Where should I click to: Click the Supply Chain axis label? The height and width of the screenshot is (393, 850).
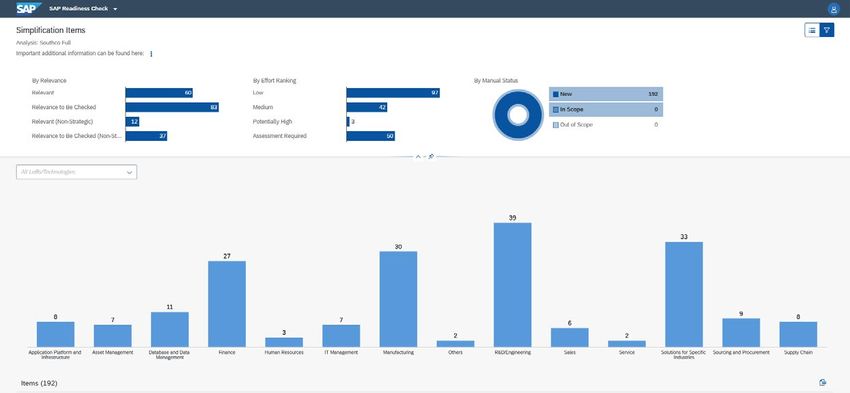pyautogui.click(x=799, y=352)
